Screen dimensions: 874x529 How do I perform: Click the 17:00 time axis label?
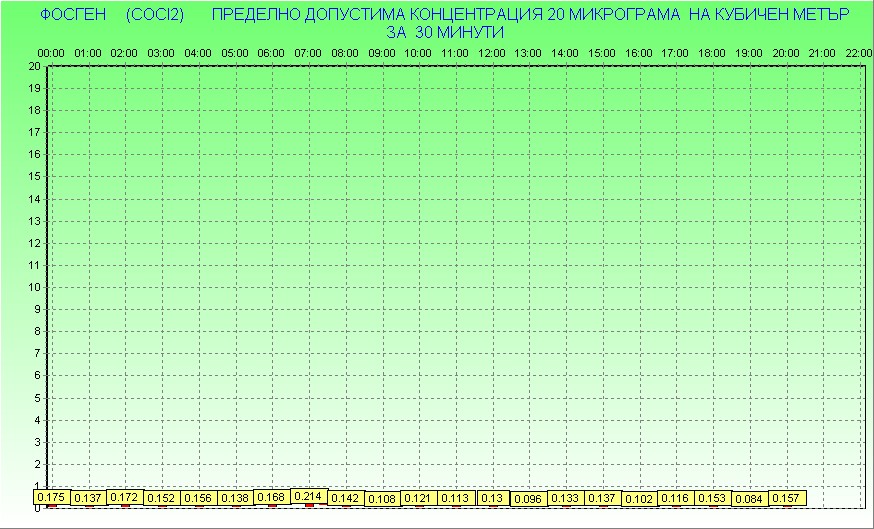[x=674, y=54]
